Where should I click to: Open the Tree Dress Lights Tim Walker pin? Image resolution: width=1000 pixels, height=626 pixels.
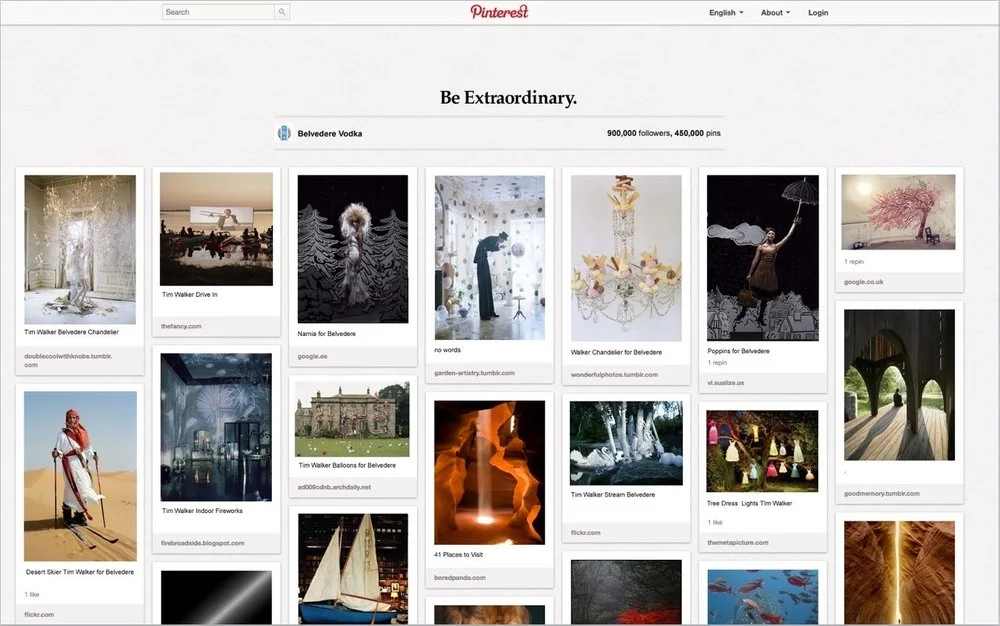[762, 450]
